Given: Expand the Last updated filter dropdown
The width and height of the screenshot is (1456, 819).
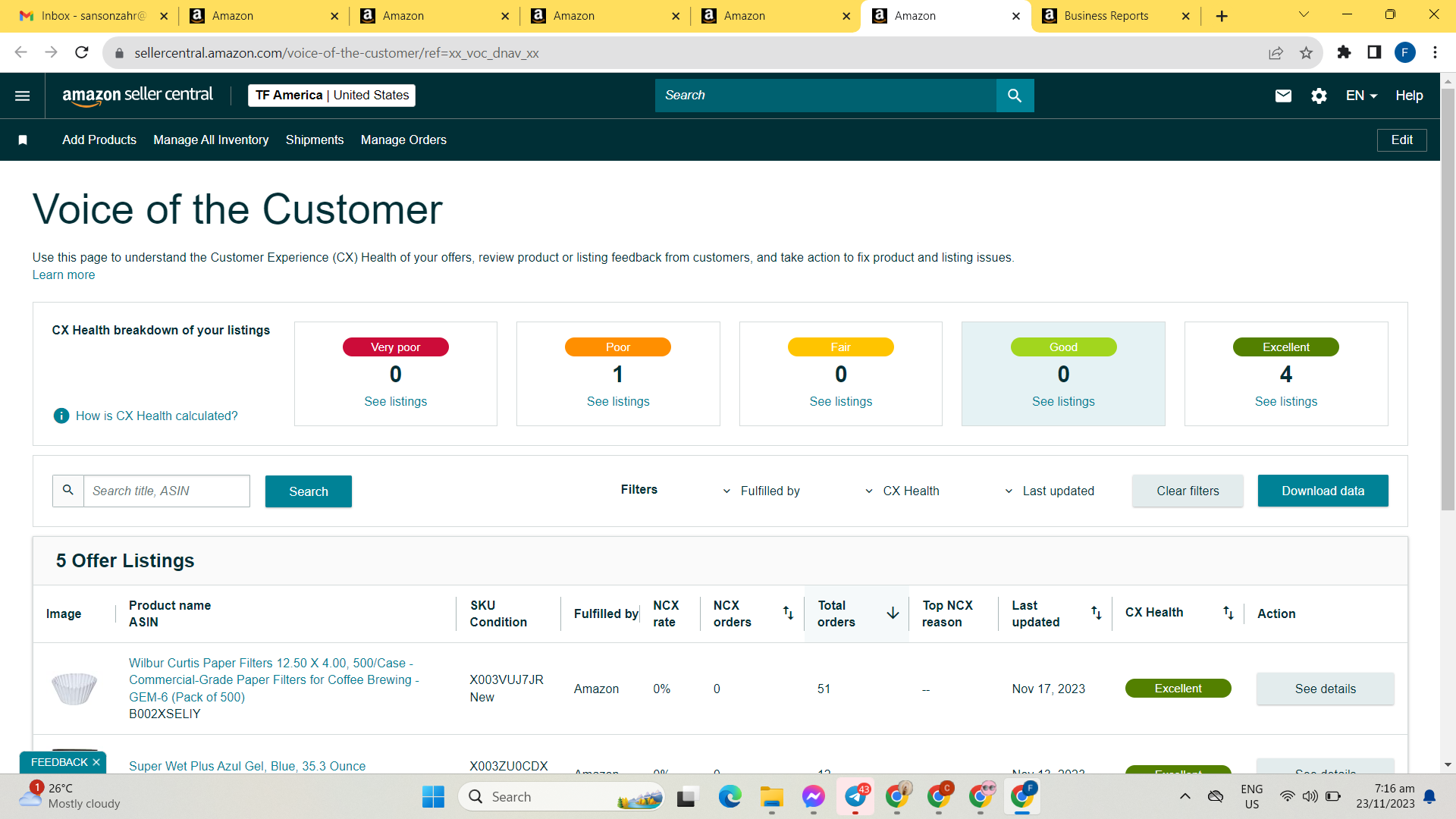Looking at the screenshot, I should (x=1050, y=491).
